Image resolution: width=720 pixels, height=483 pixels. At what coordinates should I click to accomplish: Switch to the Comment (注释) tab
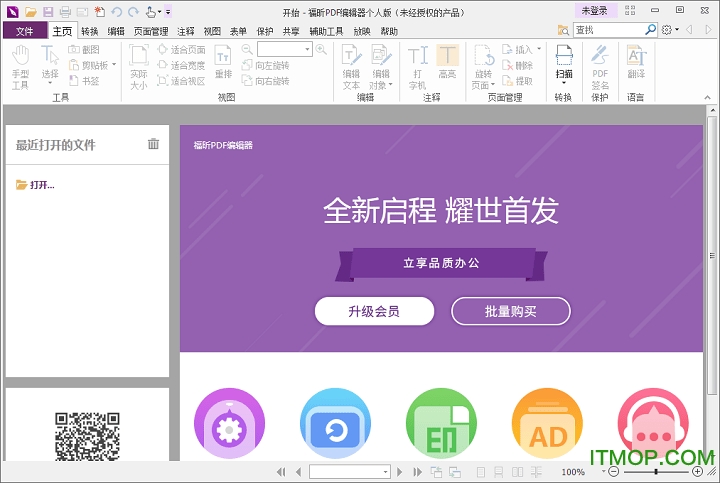click(x=186, y=31)
